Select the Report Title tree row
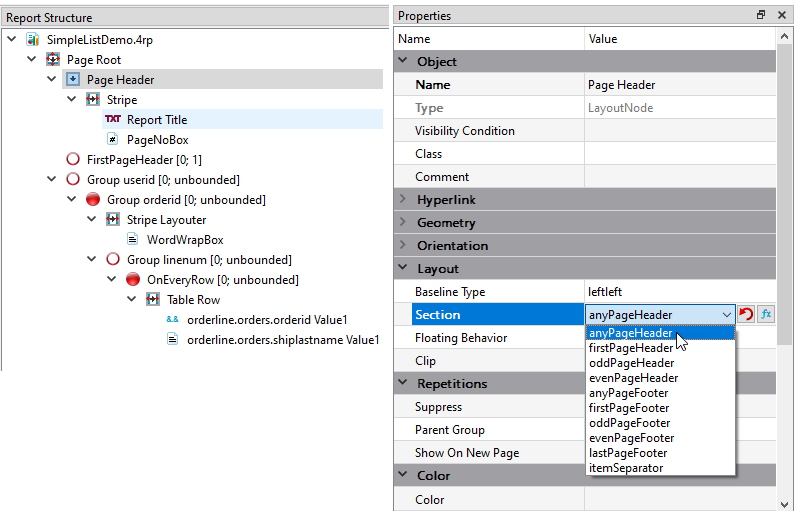Viewport: 794px width, 511px height. 243,120
